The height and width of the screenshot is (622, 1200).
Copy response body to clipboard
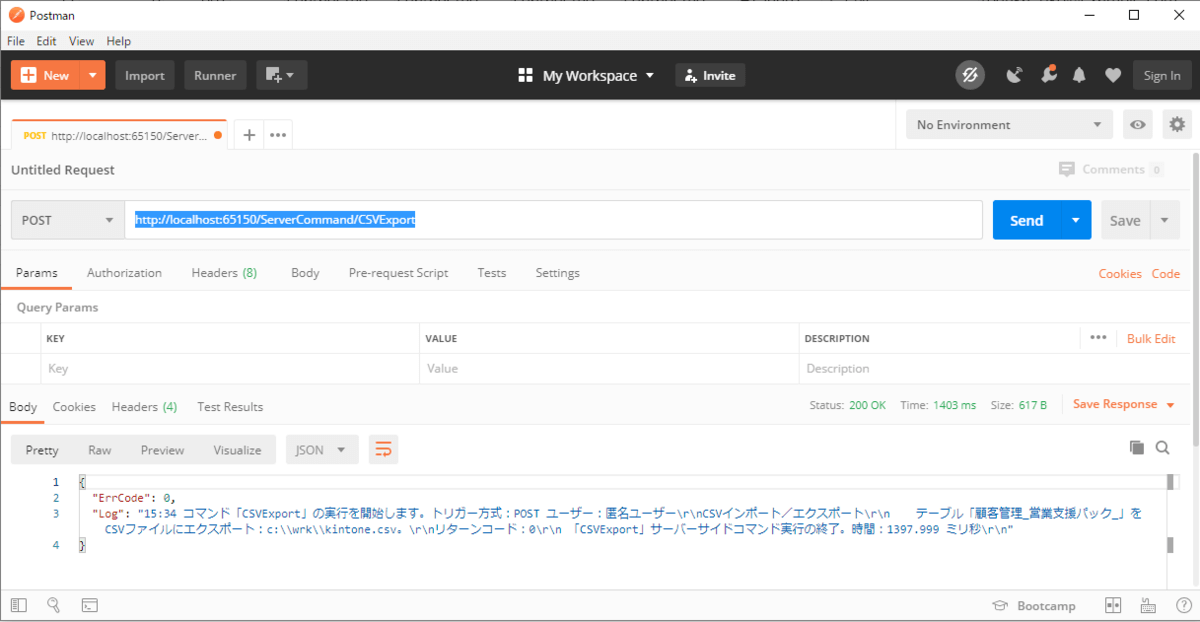pyautogui.click(x=1136, y=448)
